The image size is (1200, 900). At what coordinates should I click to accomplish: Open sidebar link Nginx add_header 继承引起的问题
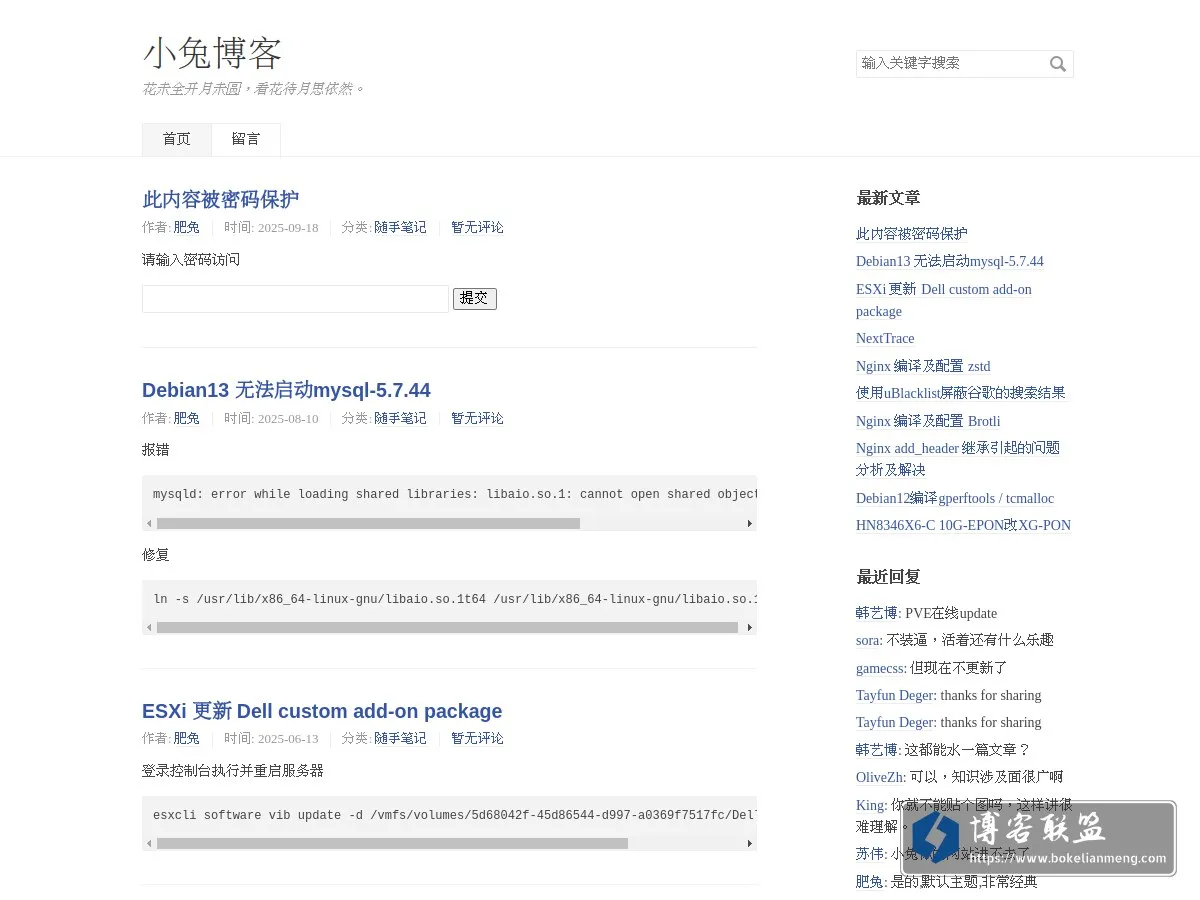[958, 459]
